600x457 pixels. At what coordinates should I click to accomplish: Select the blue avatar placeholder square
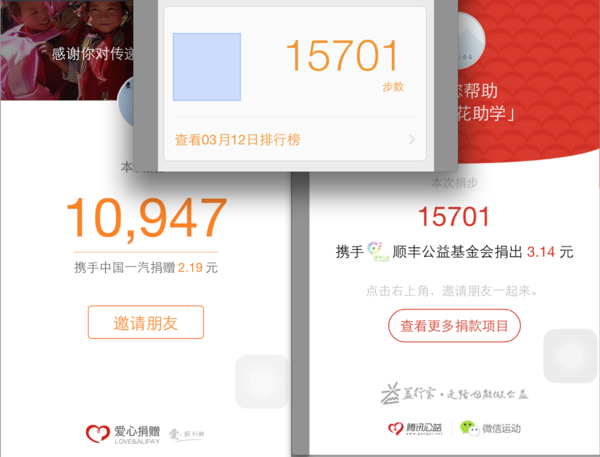[x=207, y=67]
